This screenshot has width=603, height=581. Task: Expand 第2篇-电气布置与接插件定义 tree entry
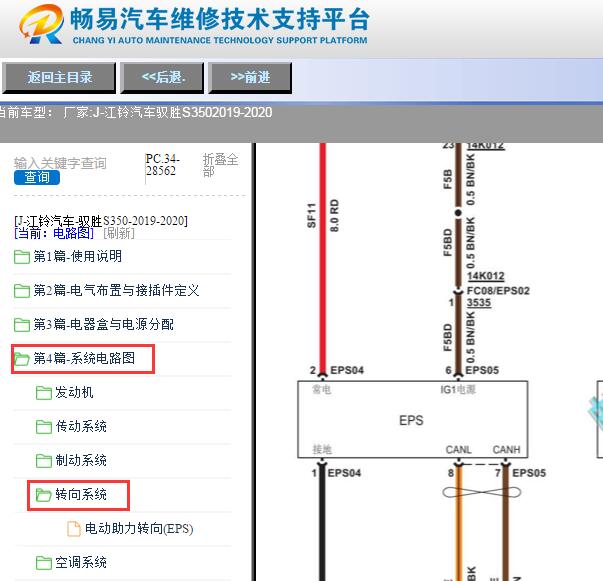pos(116,290)
